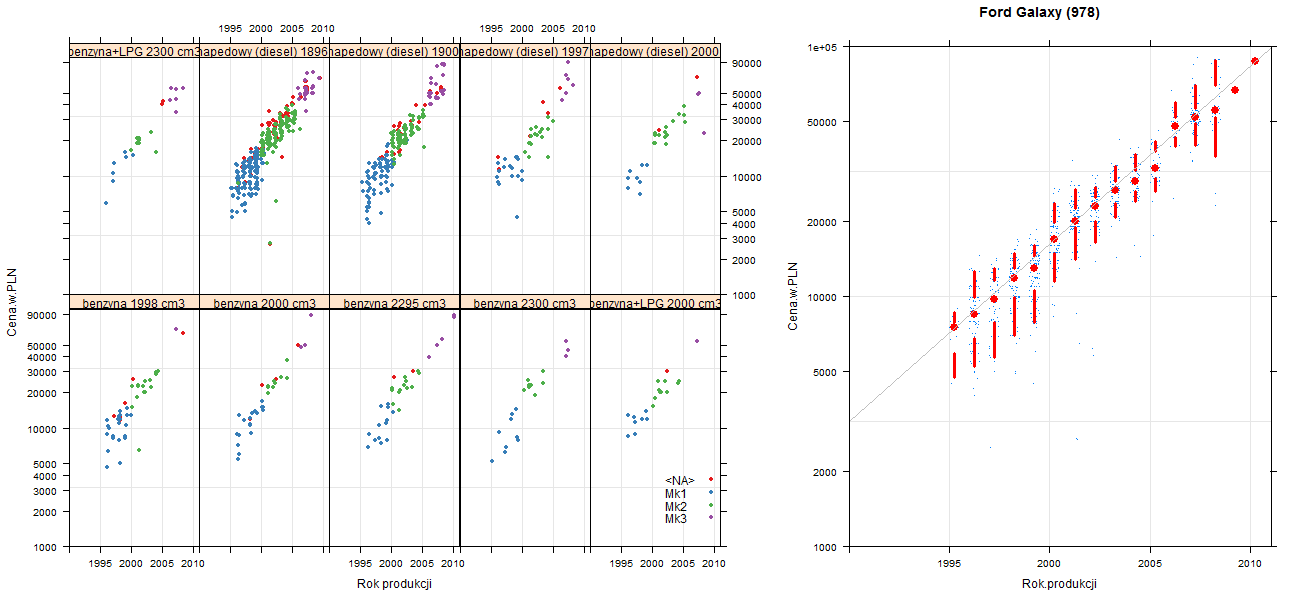Click the "2005" tick on Ford Galaxy x-axis
The height and width of the screenshot is (600, 1300).
[1151, 565]
